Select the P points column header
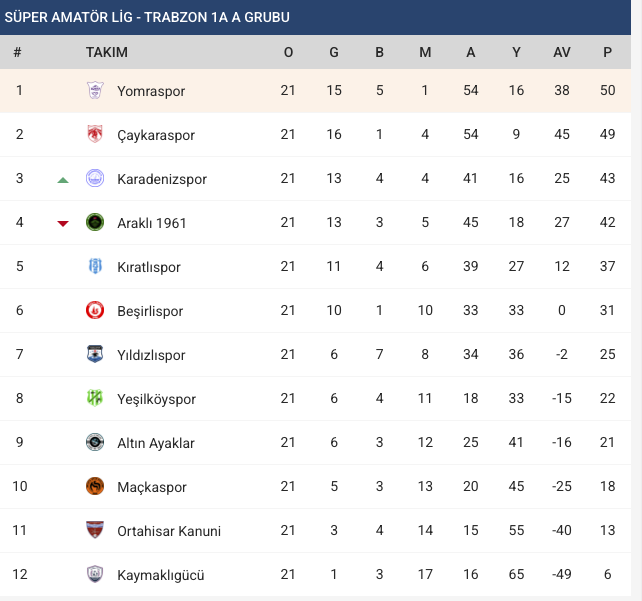Viewport: 642px width, 601px height. [608, 52]
